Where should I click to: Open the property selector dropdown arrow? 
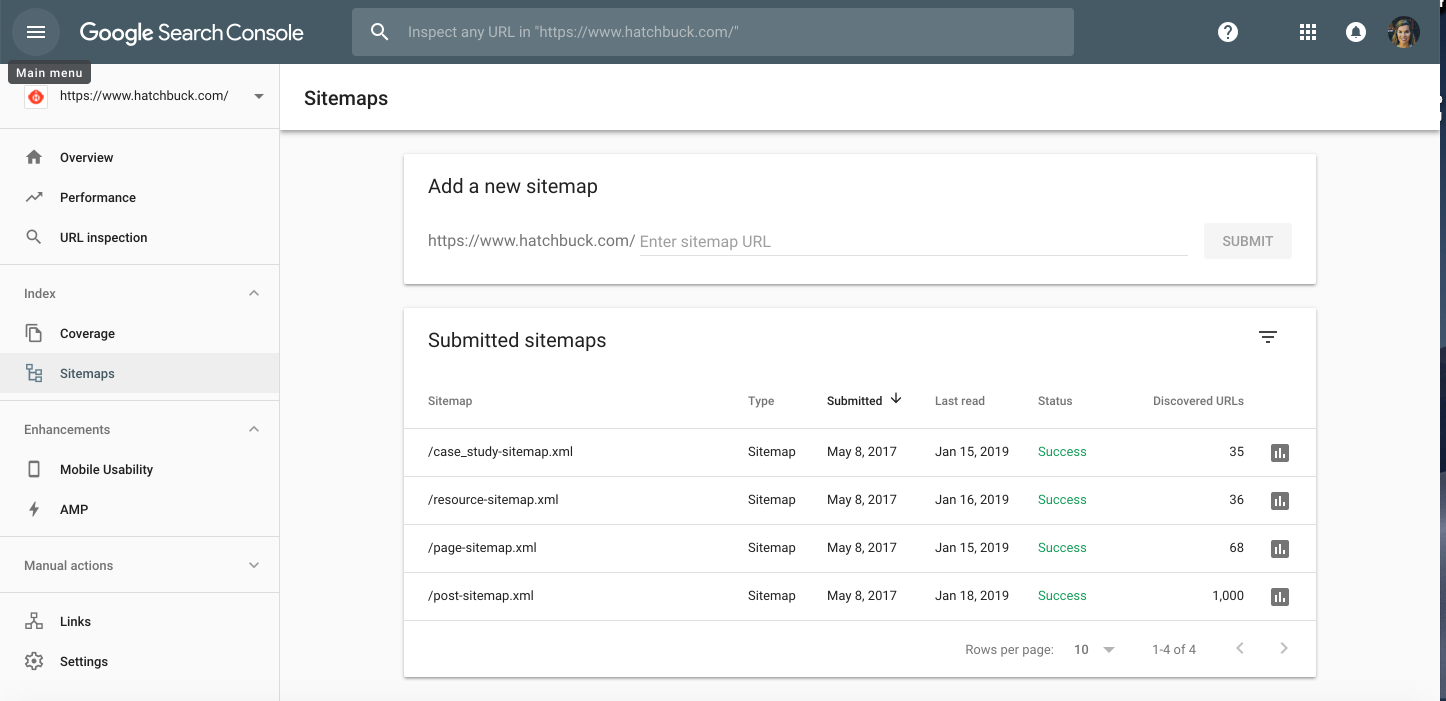(x=259, y=97)
